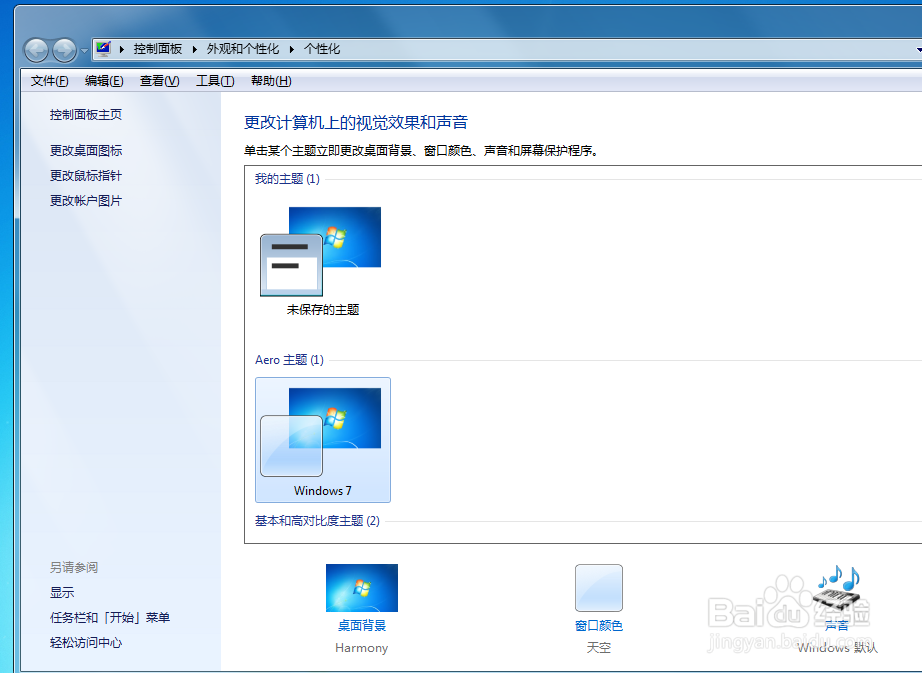Select the Windows 7 Aero theme
Screen dimensions: 922x673
point(323,440)
